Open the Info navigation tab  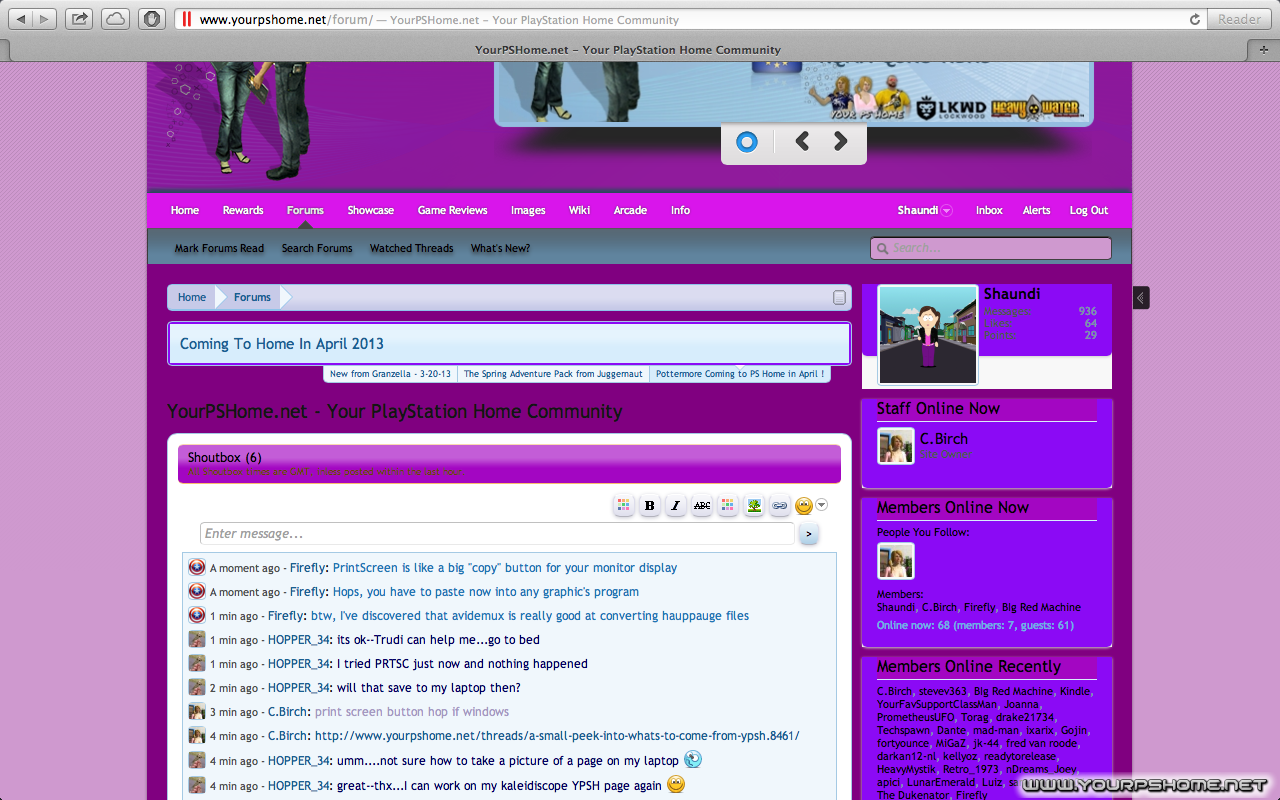coord(680,210)
